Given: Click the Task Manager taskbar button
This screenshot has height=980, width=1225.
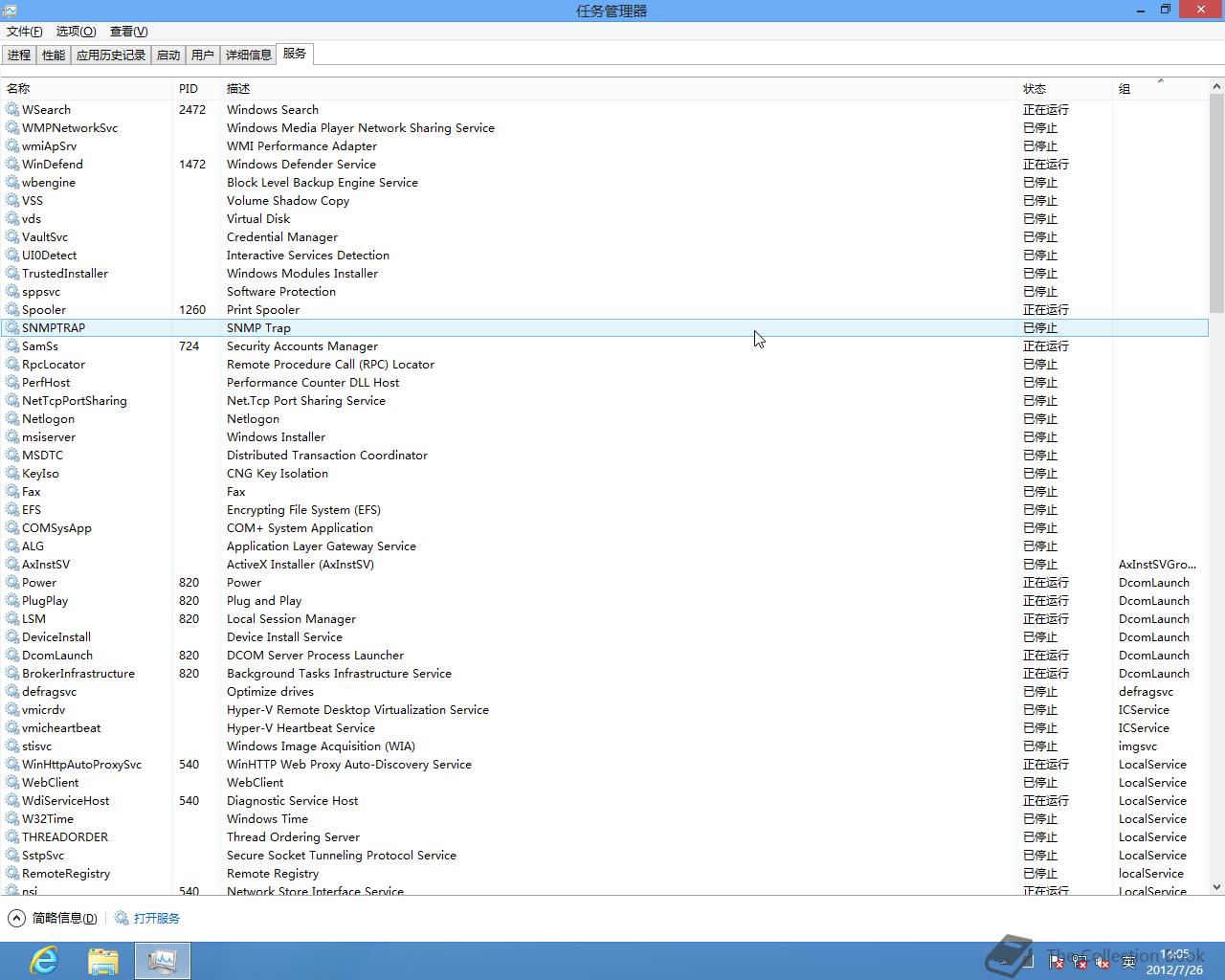Looking at the screenshot, I should [x=163, y=961].
